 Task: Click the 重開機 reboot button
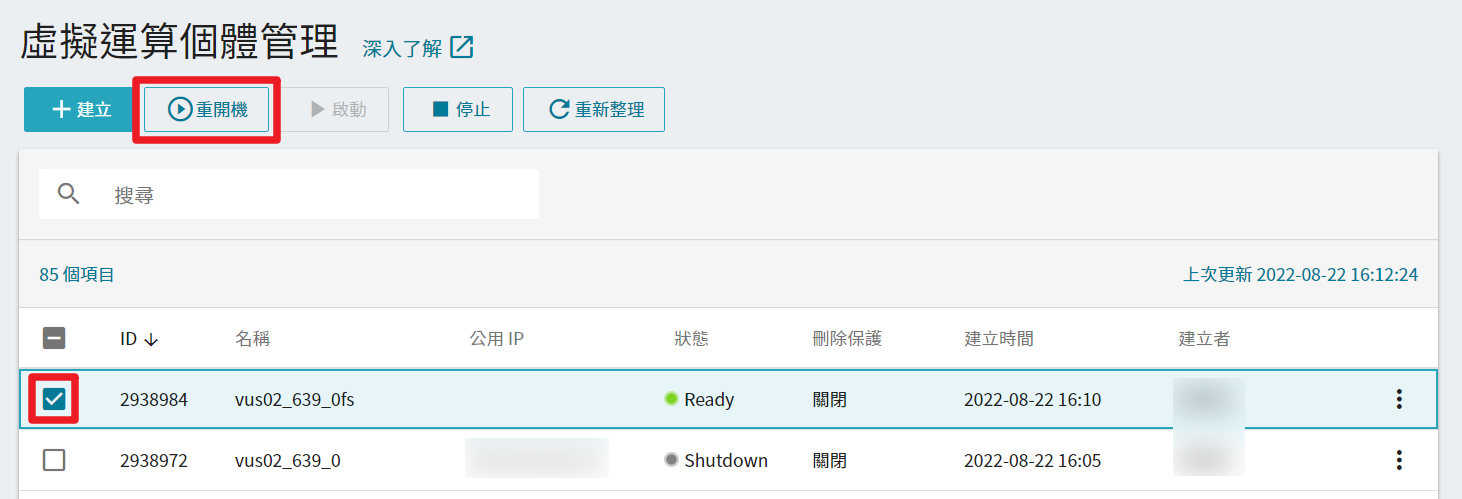207,109
